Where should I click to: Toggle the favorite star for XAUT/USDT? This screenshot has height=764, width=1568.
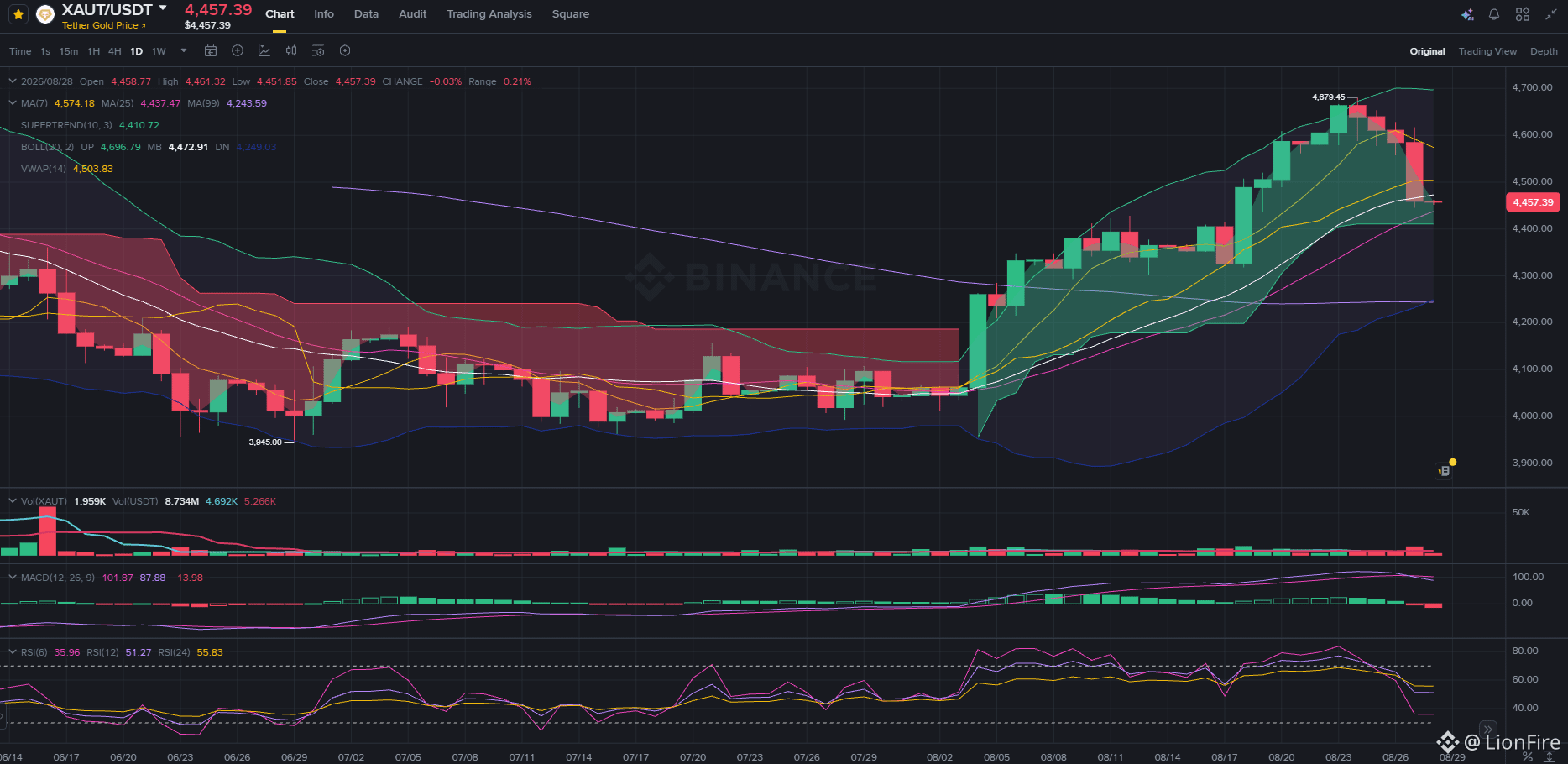click(18, 14)
